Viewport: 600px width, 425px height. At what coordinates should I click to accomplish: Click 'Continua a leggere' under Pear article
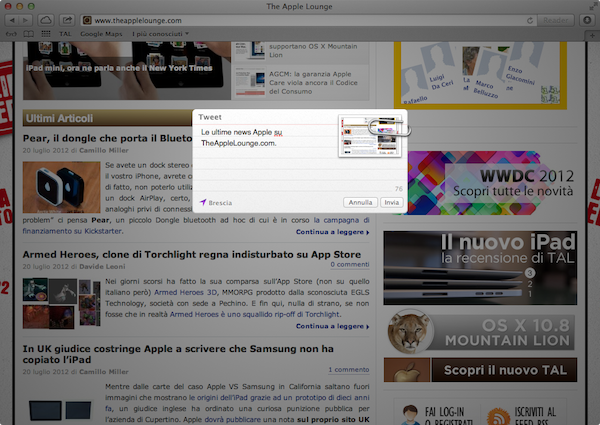coord(332,232)
